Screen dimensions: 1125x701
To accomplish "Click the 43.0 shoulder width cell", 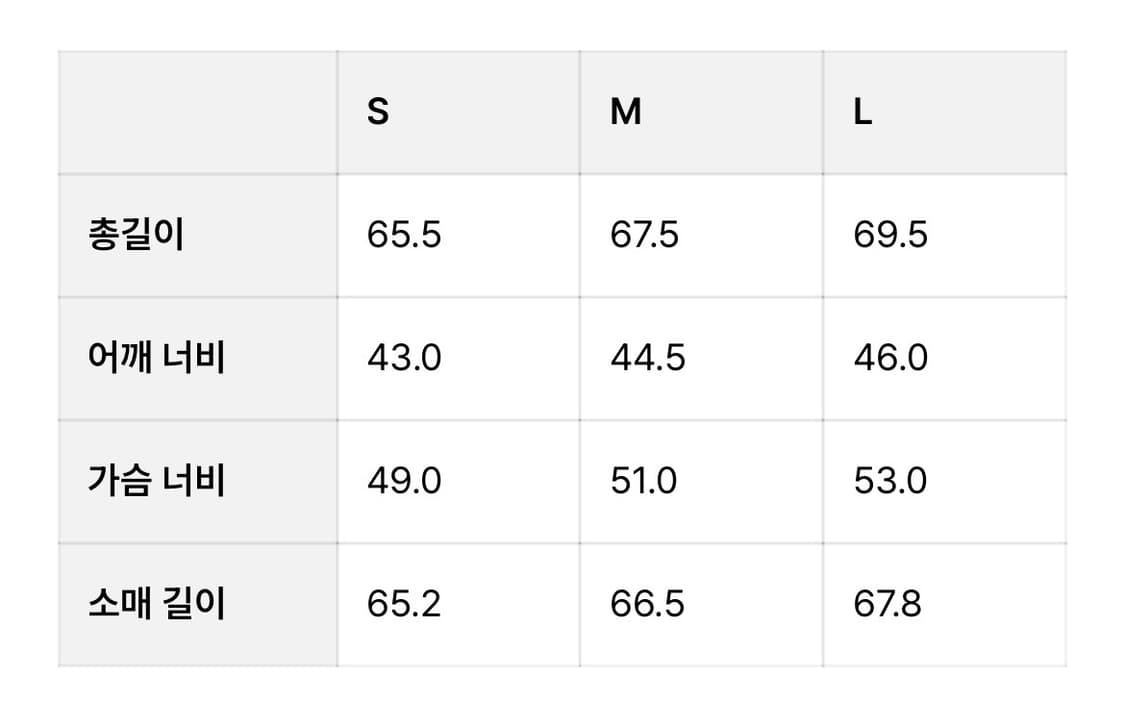I will [x=458, y=359].
